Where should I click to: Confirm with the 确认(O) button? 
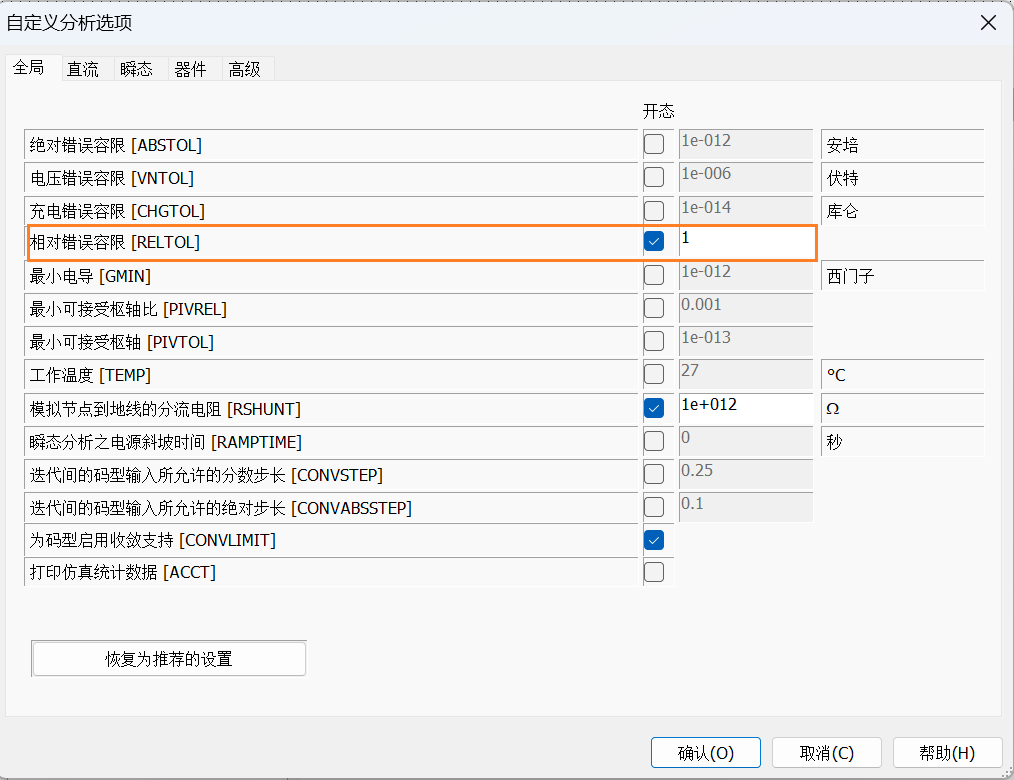[706, 753]
